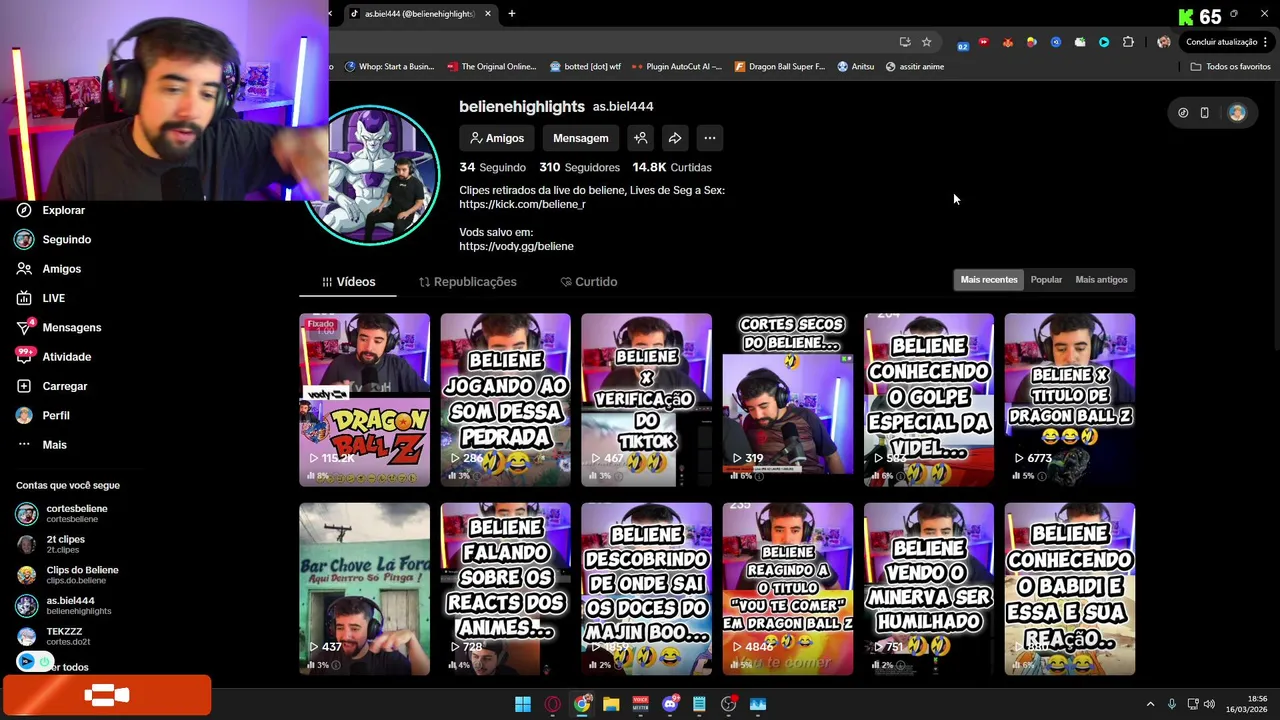This screenshot has width=1280, height=720.
Task: Switch to the Curtido tab
Action: pyautogui.click(x=588, y=282)
